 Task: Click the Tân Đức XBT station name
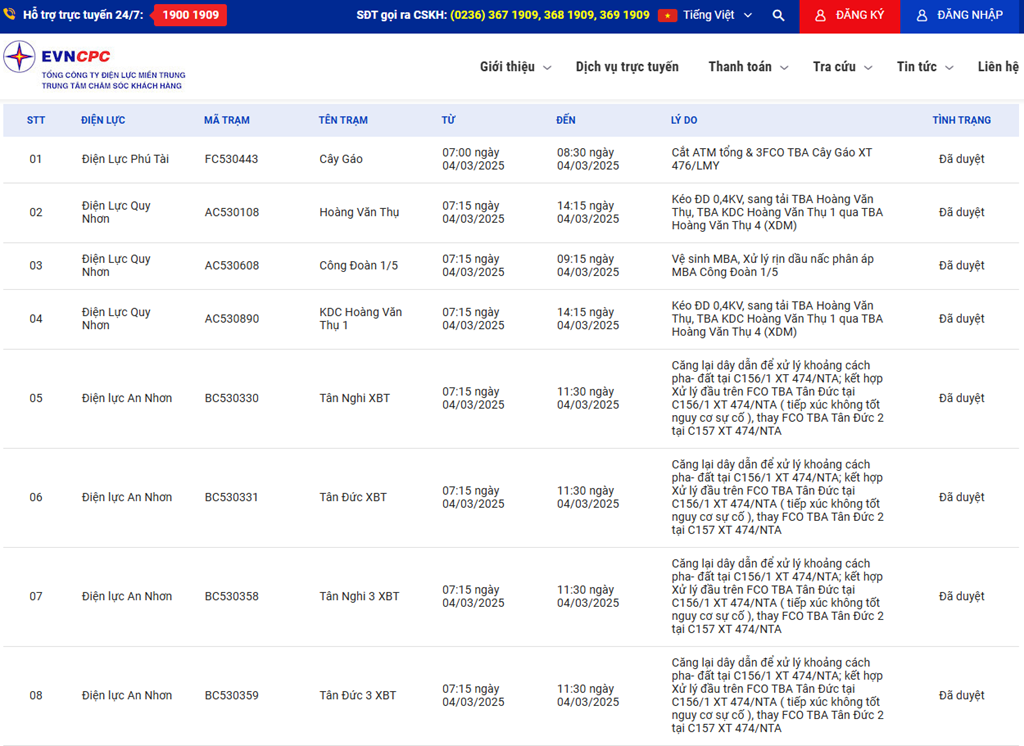point(353,497)
